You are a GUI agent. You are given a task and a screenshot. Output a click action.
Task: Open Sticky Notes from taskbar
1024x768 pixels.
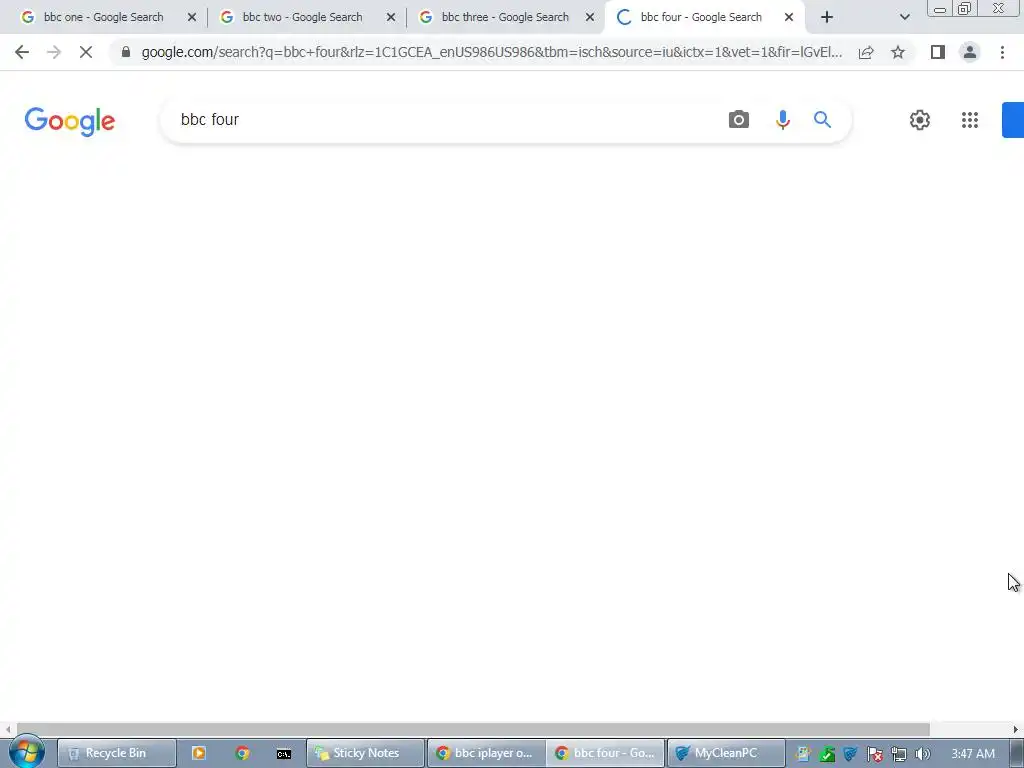coord(365,753)
